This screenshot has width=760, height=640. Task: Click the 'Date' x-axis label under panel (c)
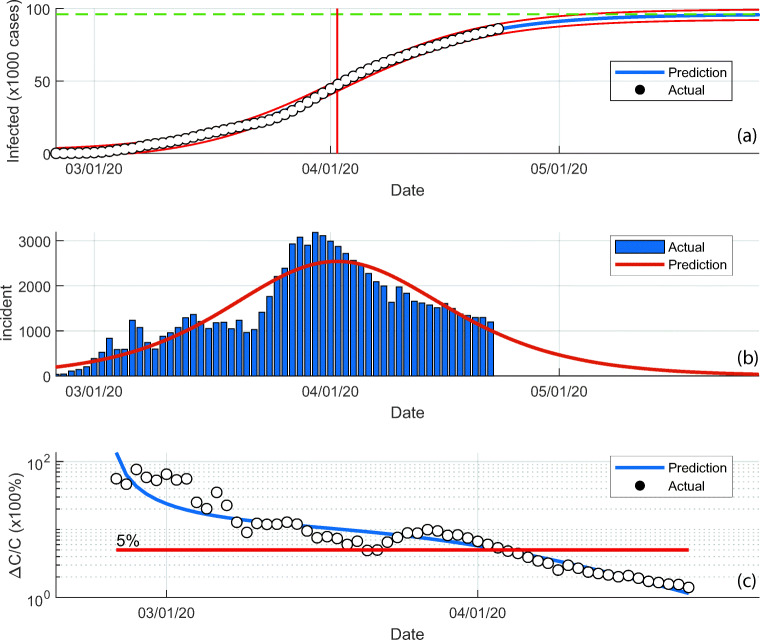[x=407, y=632]
